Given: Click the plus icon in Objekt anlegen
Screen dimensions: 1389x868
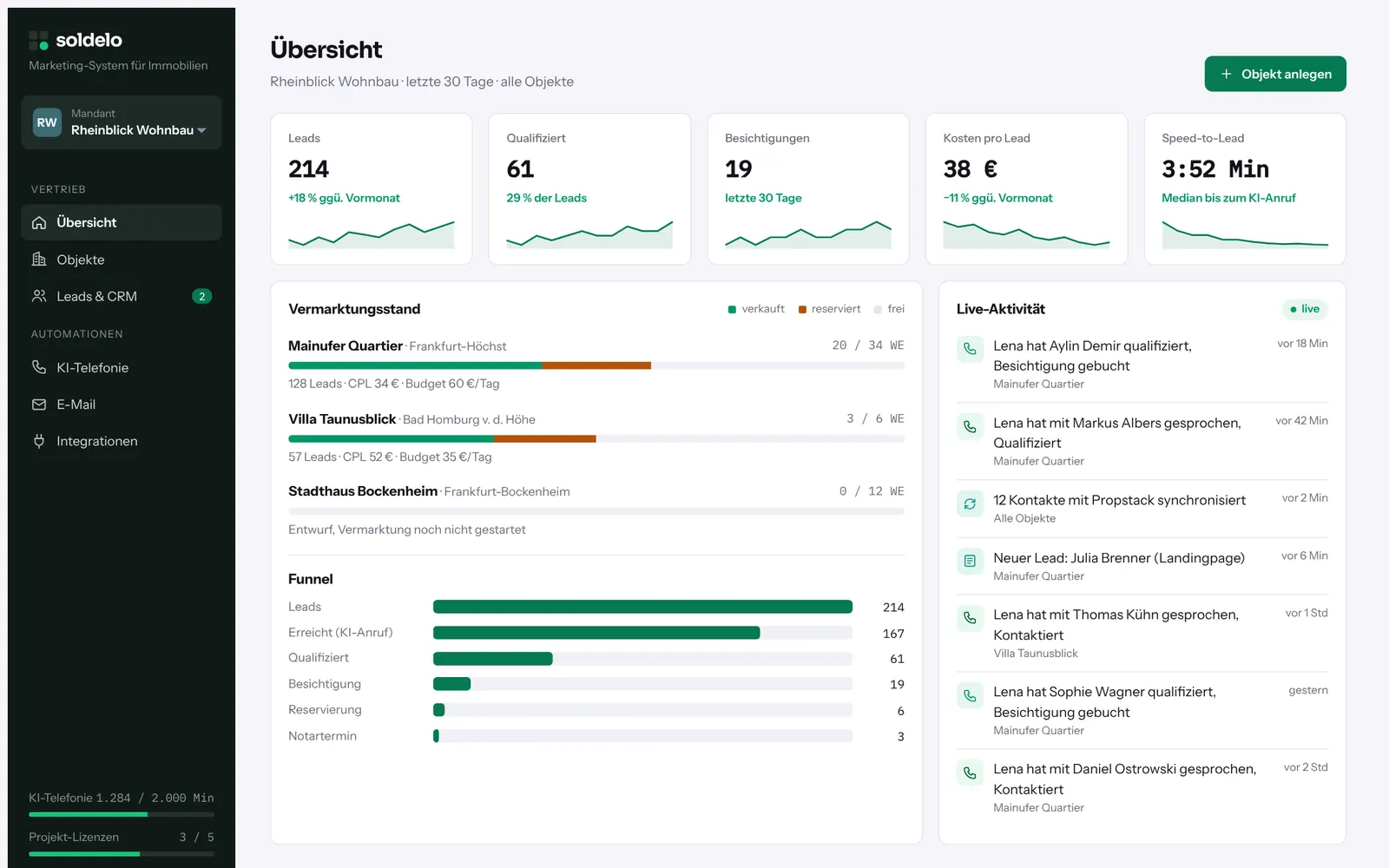Looking at the screenshot, I should tap(1227, 74).
